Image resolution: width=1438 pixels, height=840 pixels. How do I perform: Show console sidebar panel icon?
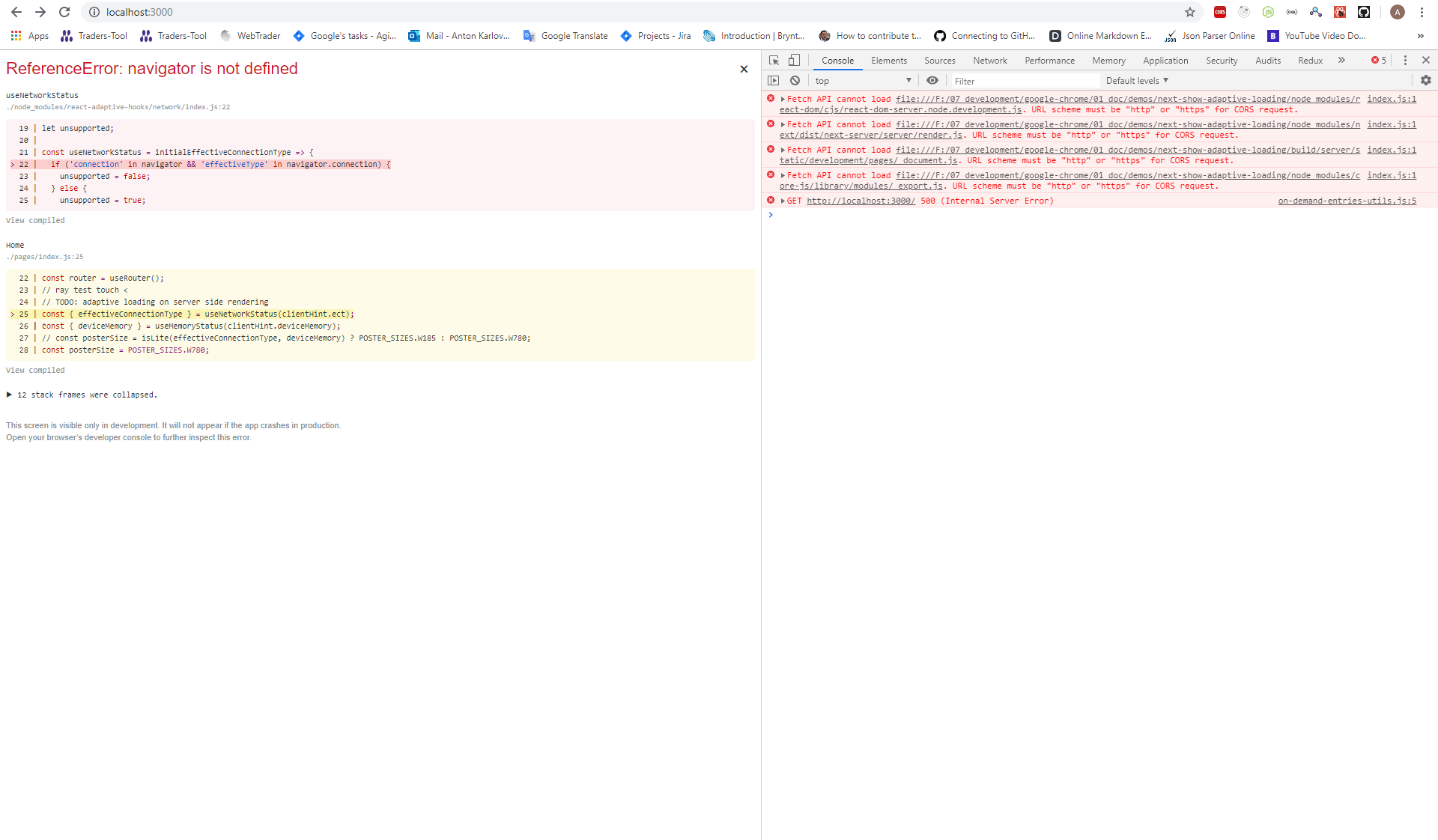(774, 80)
